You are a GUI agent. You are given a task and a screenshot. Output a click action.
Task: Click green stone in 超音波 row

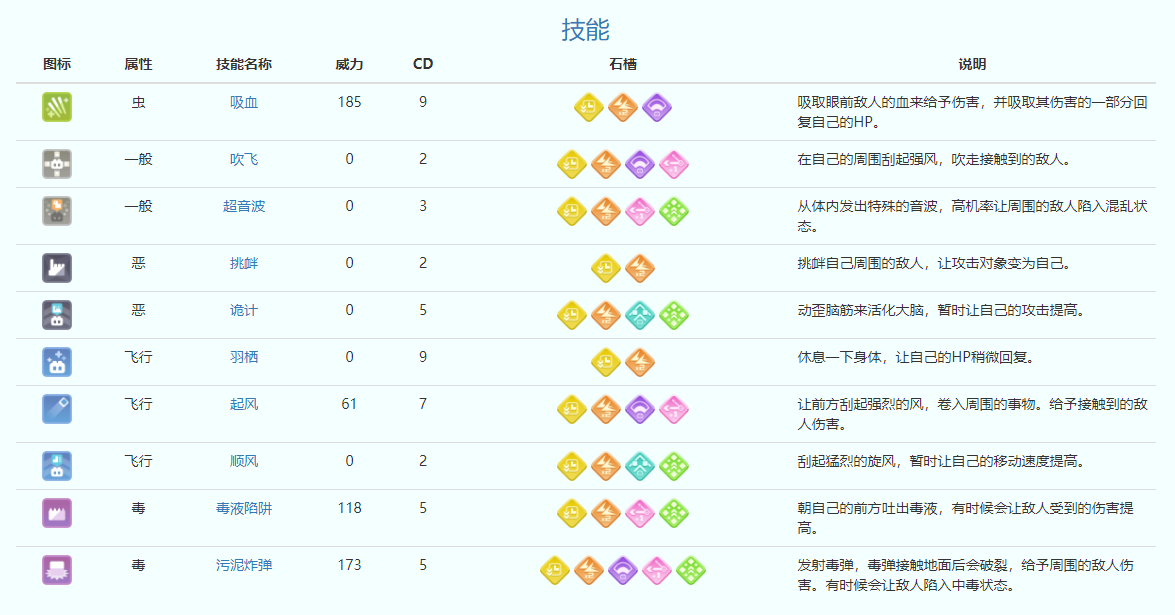coord(674,211)
